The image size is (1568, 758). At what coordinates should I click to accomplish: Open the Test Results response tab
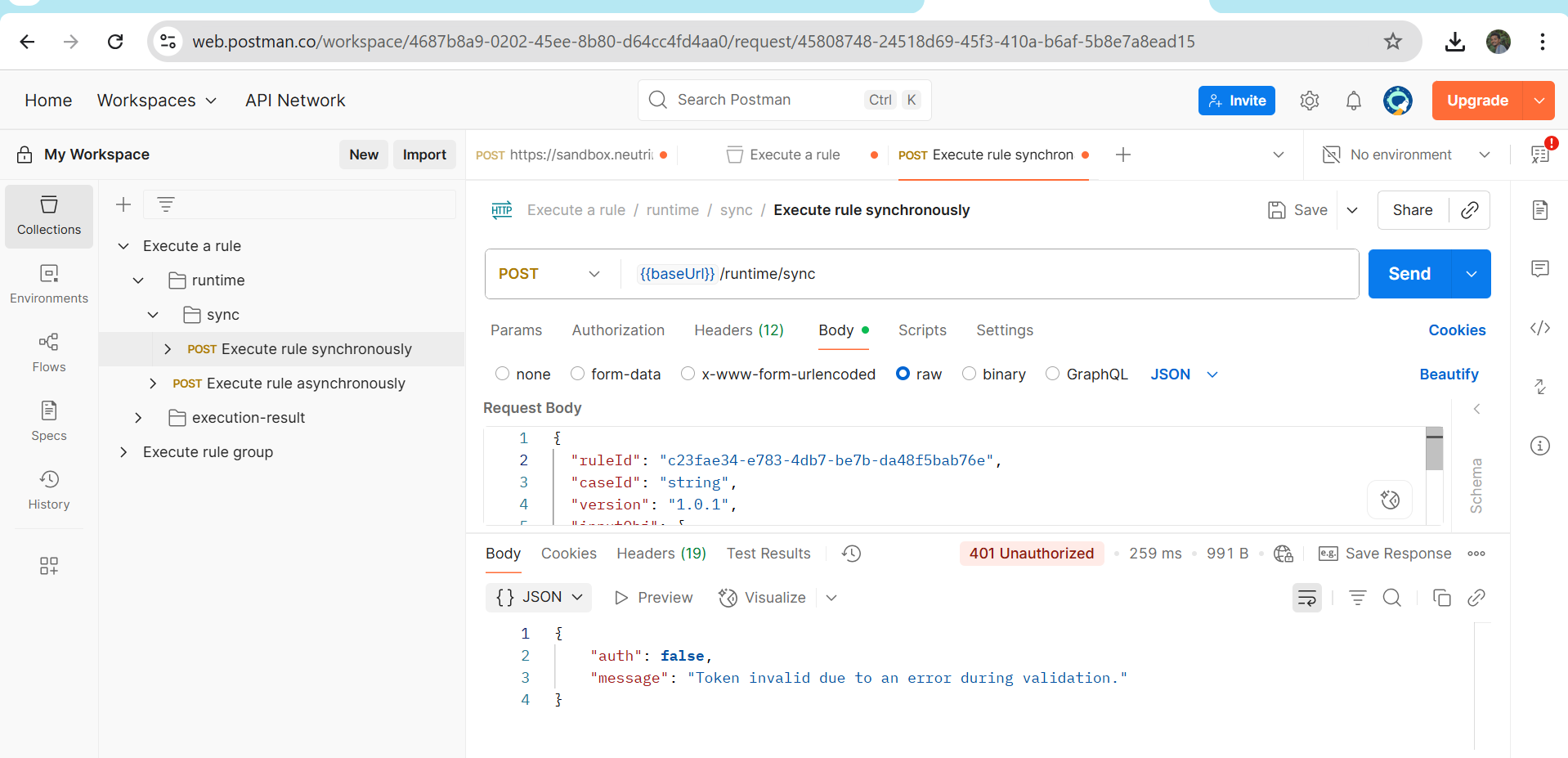click(768, 554)
